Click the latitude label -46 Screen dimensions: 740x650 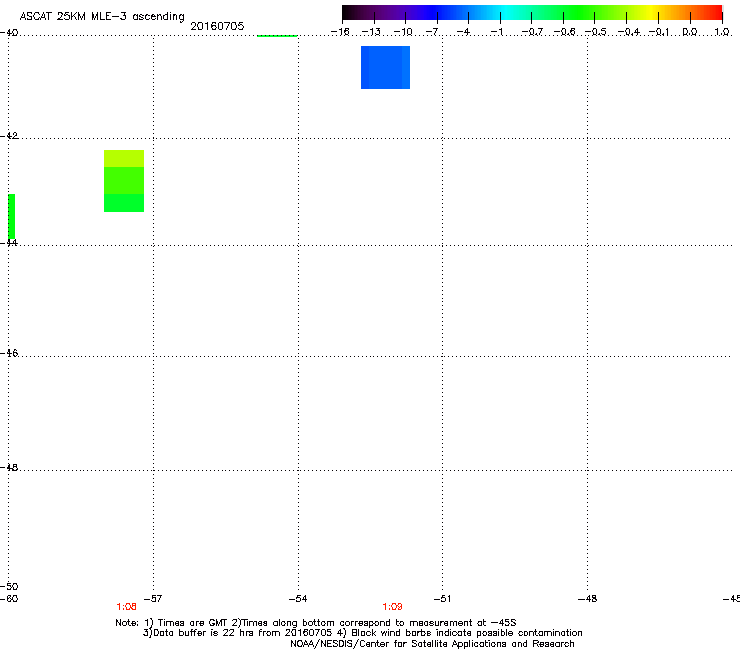click(9, 353)
